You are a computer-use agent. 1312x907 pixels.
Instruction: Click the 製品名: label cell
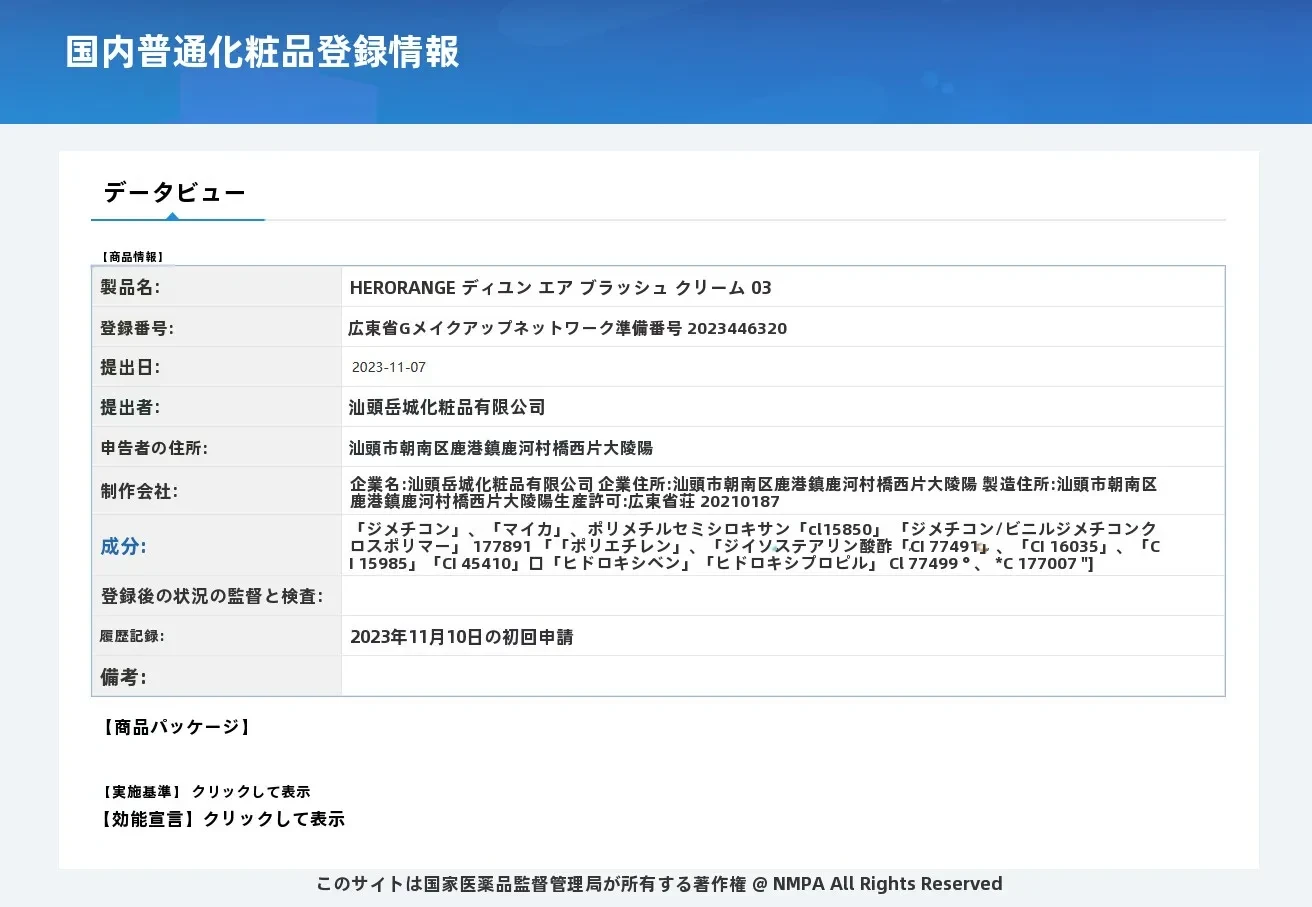[x=217, y=287]
